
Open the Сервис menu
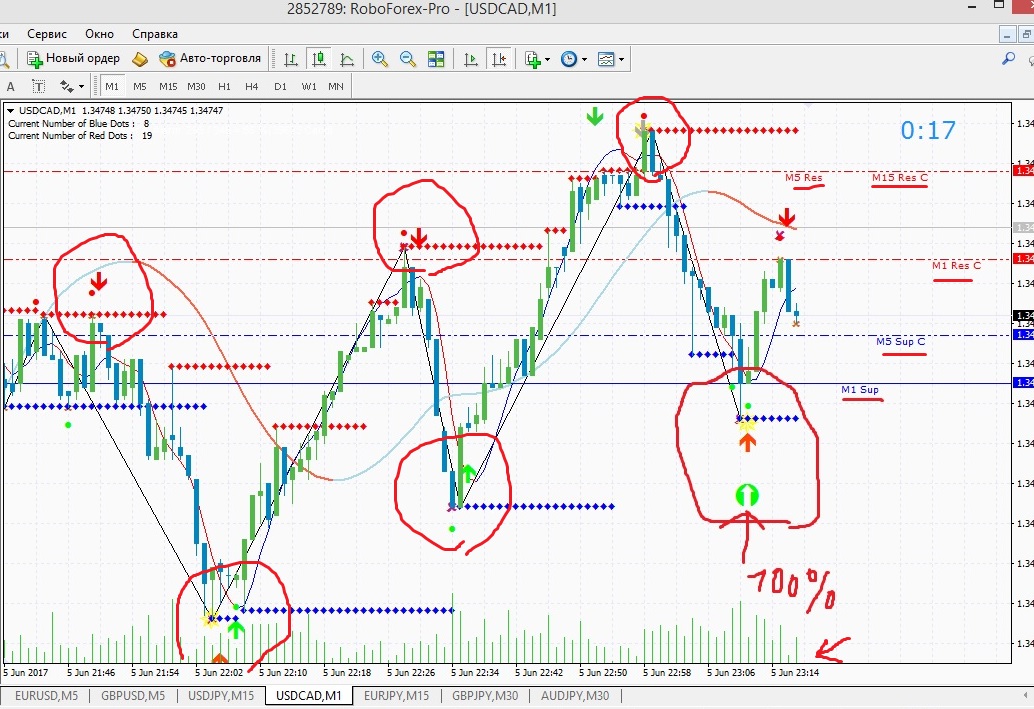click(x=47, y=34)
